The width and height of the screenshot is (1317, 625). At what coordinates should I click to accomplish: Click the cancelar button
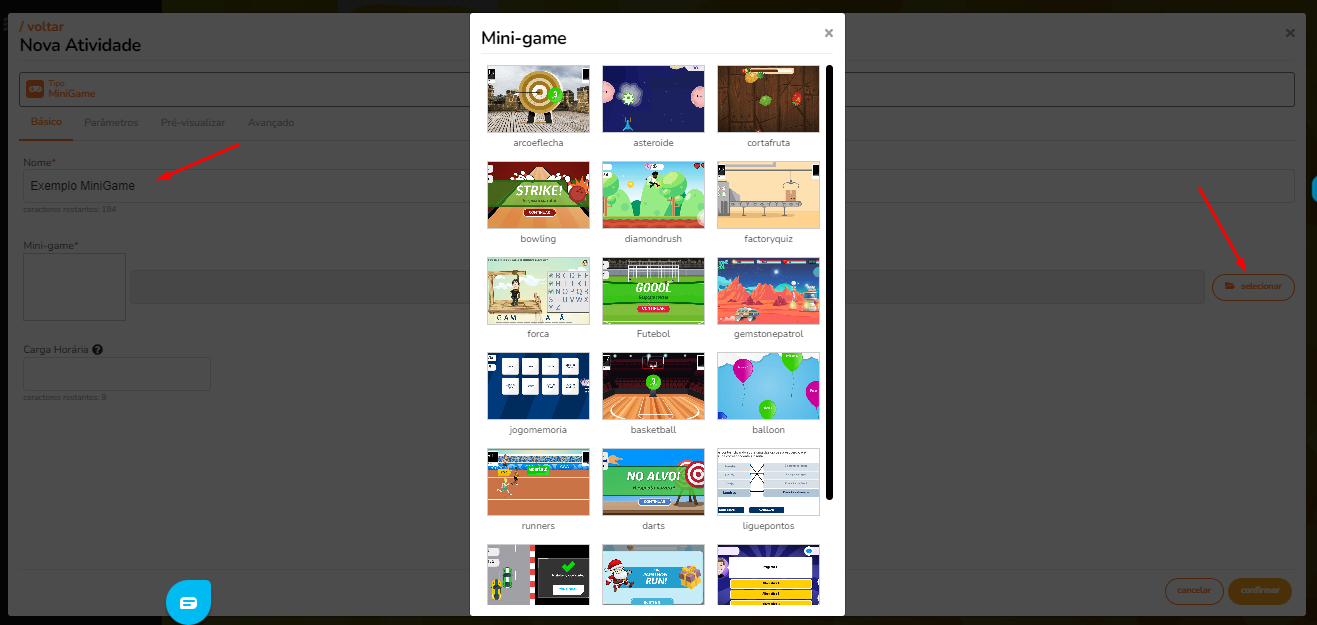click(x=1194, y=591)
